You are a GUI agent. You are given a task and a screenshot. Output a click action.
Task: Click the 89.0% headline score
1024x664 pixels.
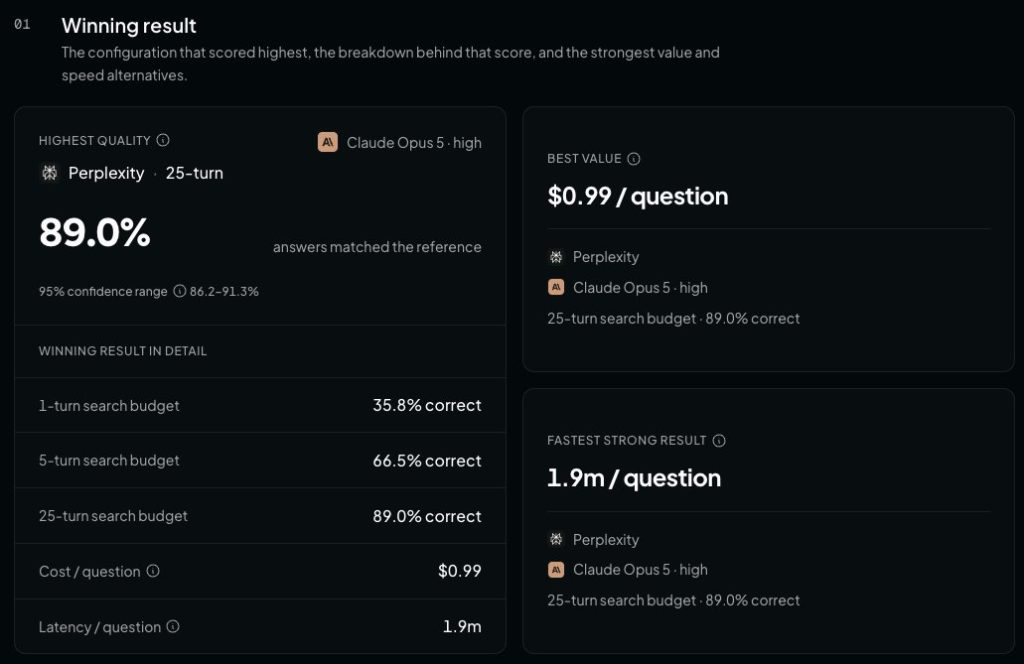tap(95, 232)
